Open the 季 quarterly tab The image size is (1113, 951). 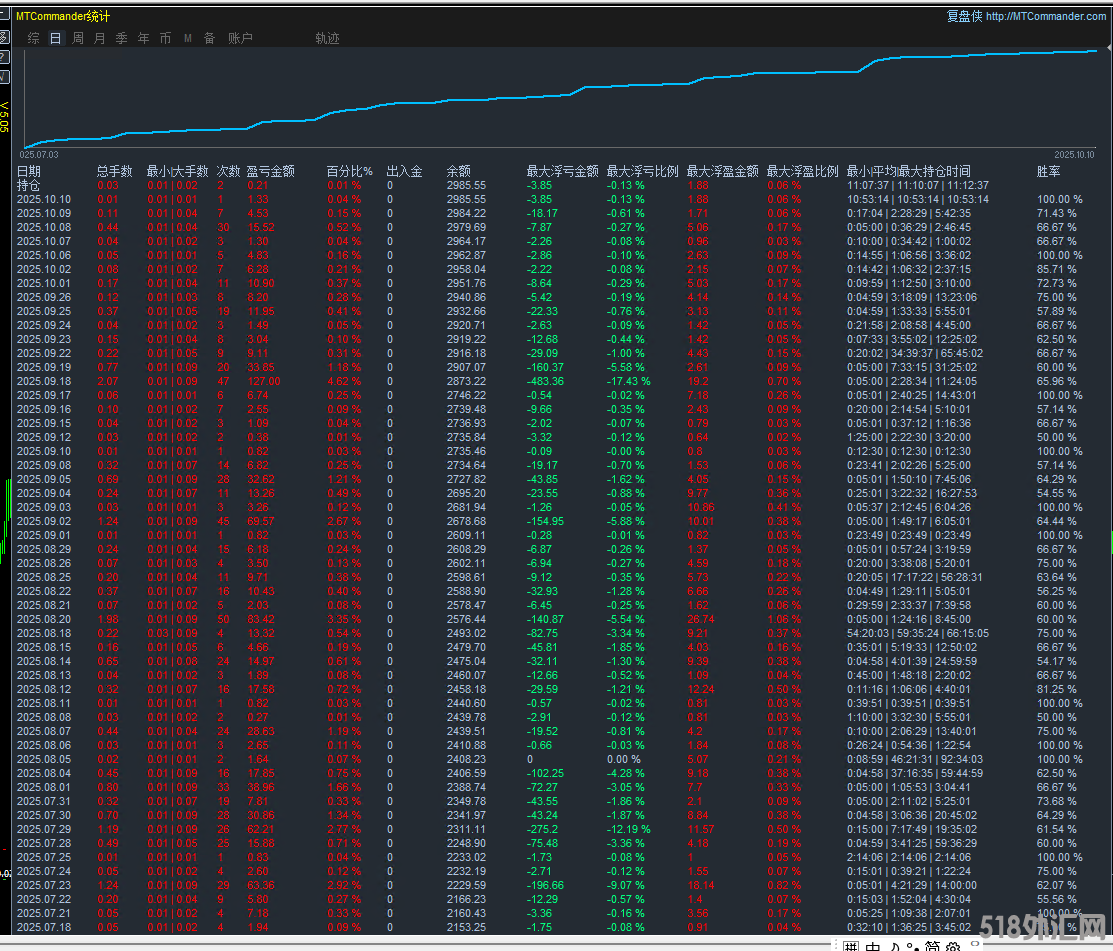(121, 38)
